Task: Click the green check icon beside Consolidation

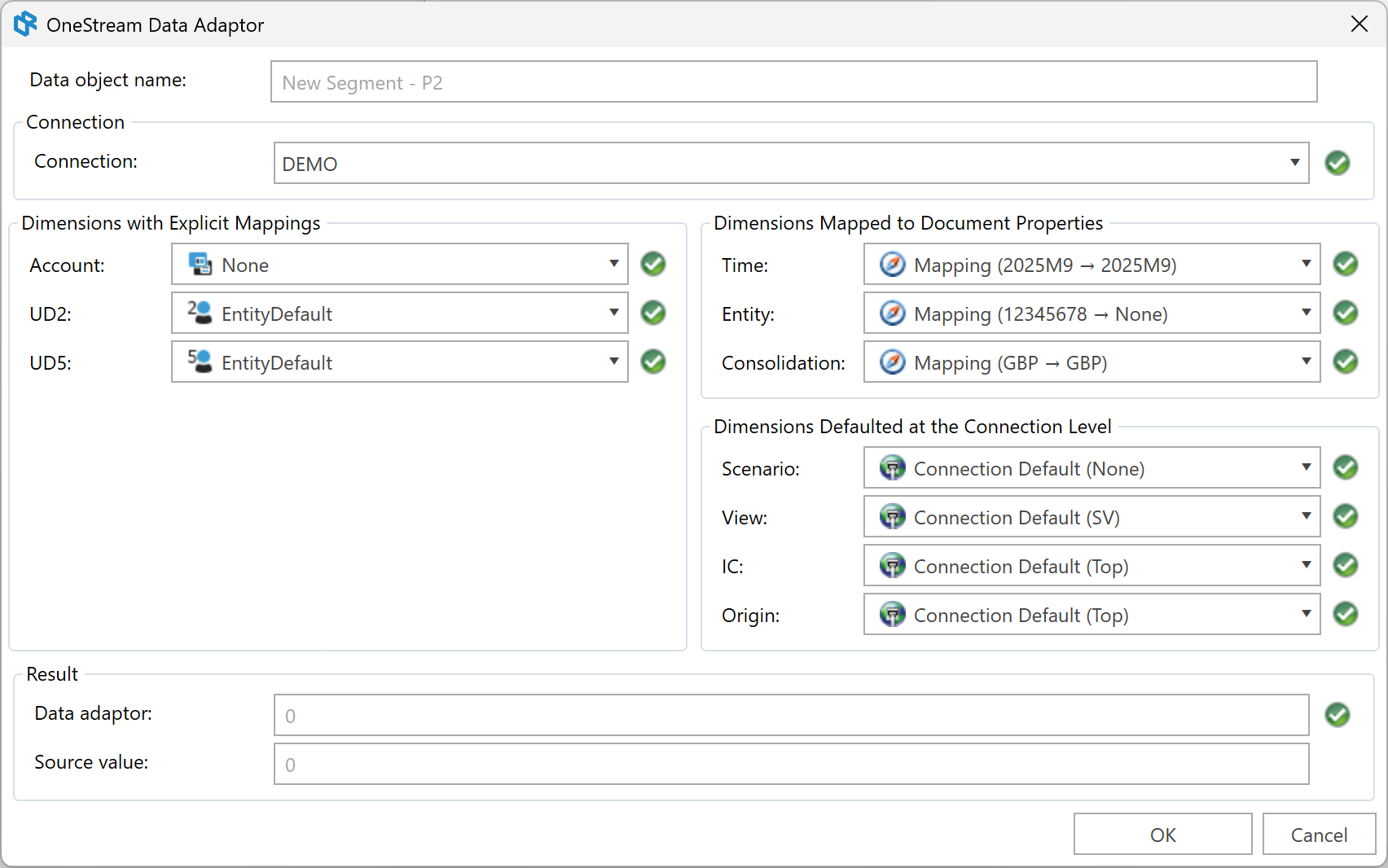Action: click(x=1346, y=362)
